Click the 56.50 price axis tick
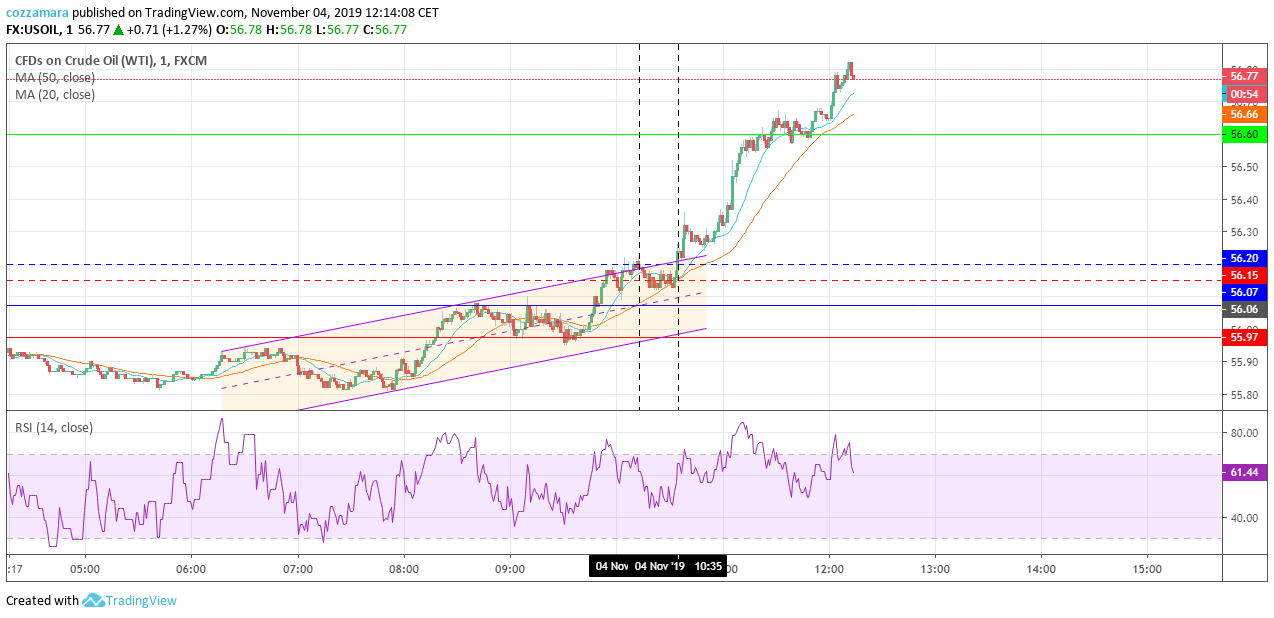Screen dimensions: 1274x618 click(x=1244, y=167)
